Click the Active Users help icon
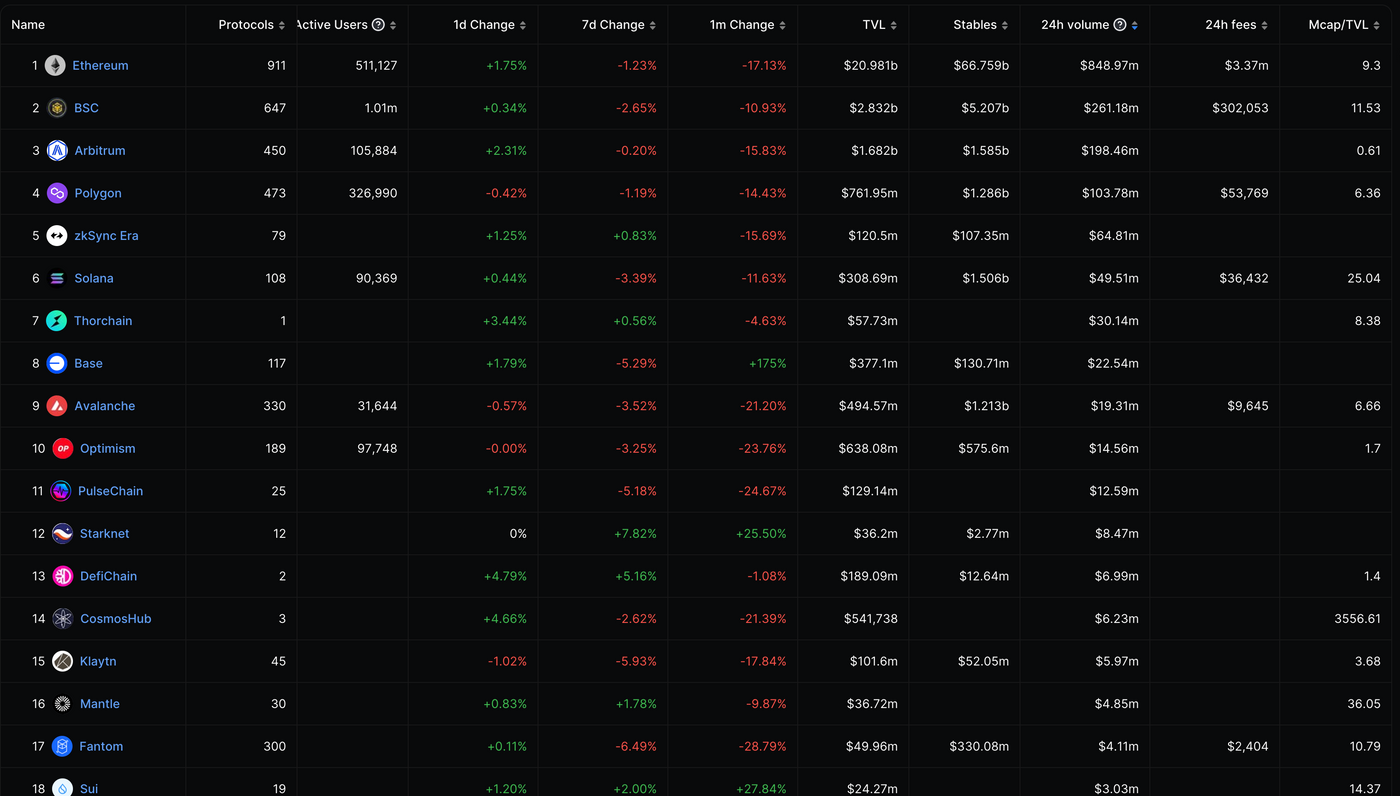This screenshot has height=796, width=1400. click(378, 25)
